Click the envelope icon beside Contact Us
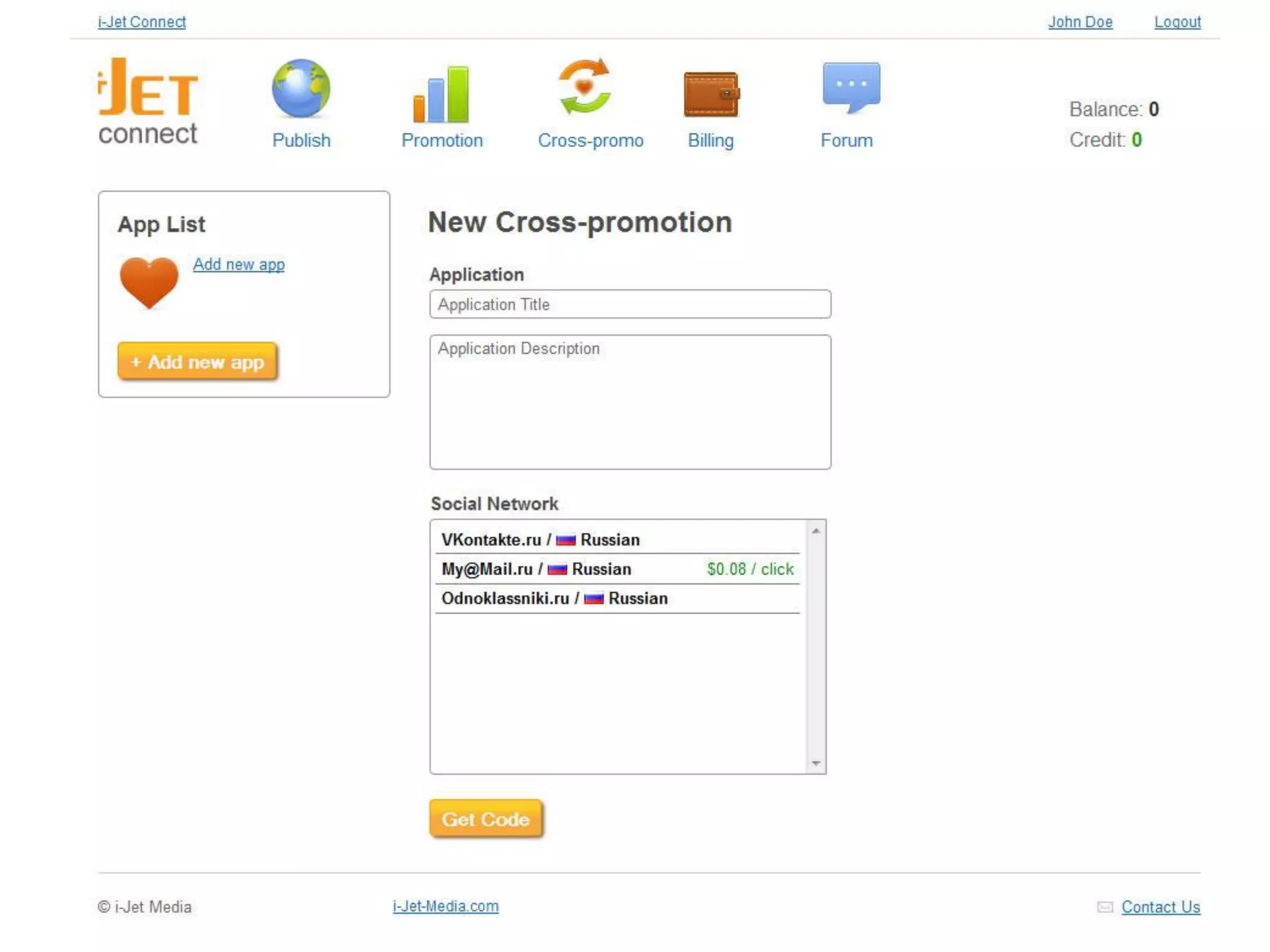 click(x=1104, y=907)
